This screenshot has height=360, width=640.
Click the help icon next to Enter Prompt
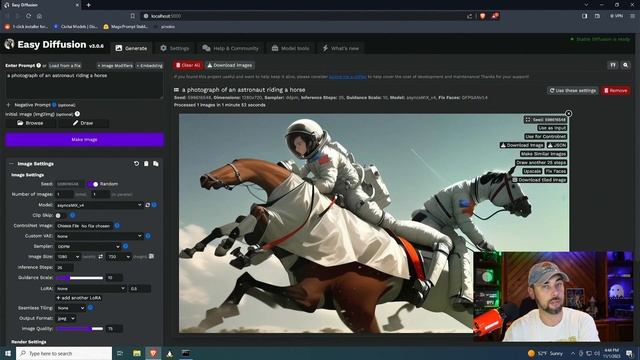[x=39, y=65]
